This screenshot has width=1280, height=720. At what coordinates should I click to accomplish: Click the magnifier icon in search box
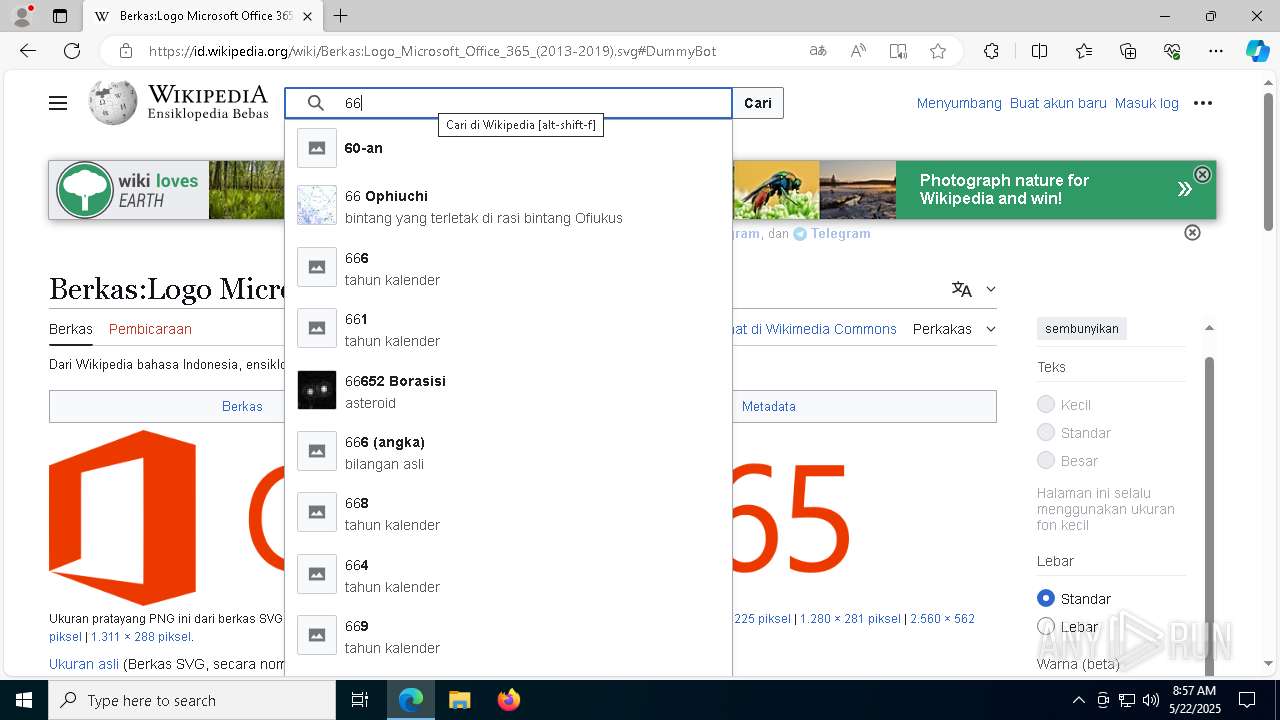point(316,103)
